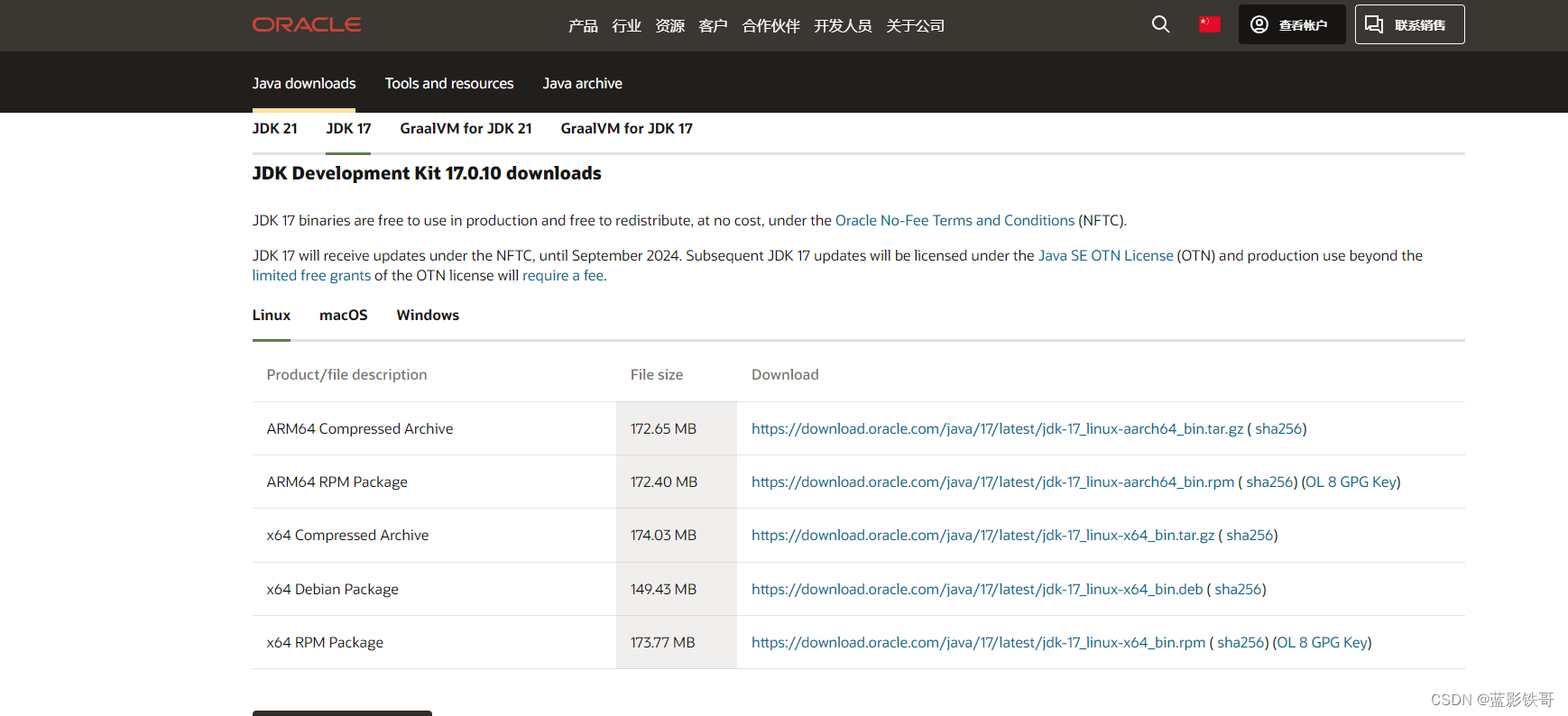The image size is (1568, 716).
Task: Click the 'x64 Debian Package' description
Action: 333,589
